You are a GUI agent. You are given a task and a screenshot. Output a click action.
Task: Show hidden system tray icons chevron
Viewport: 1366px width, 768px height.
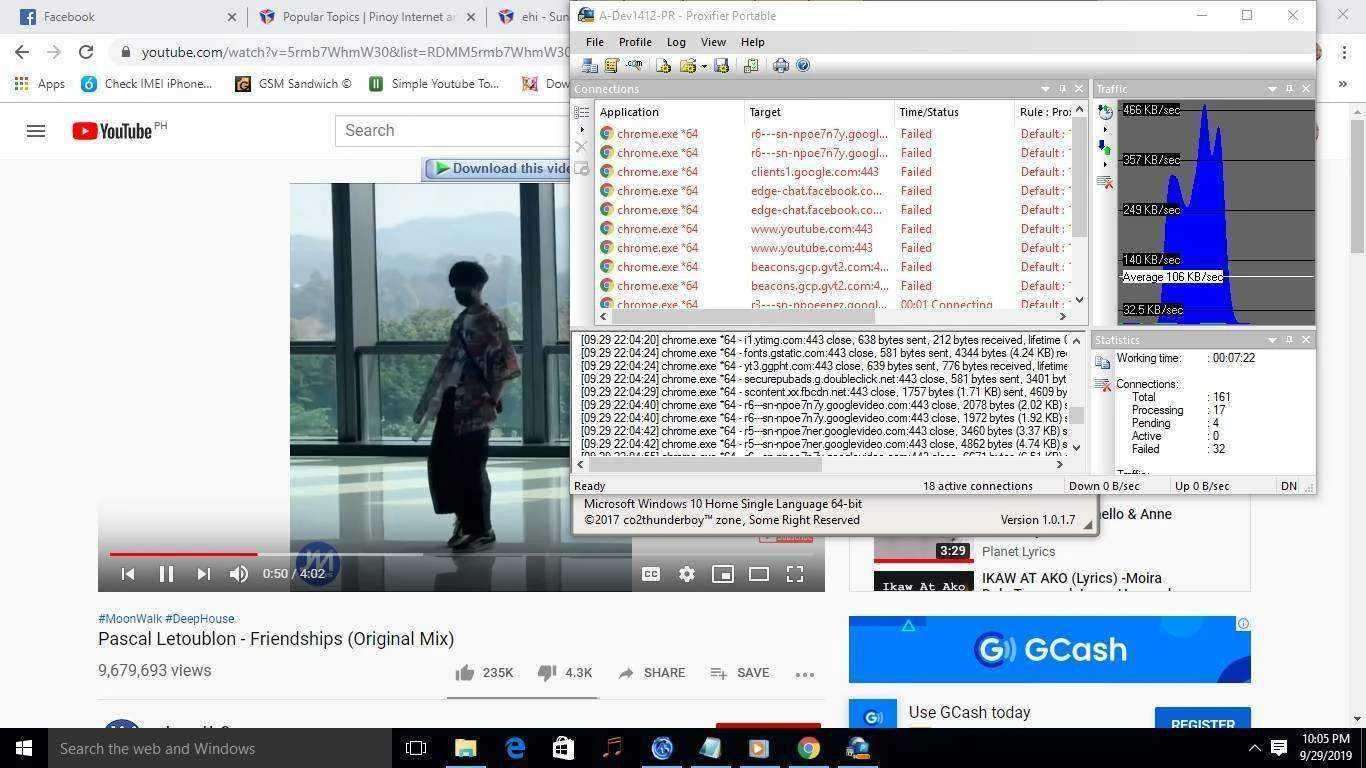click(1254, 748)
